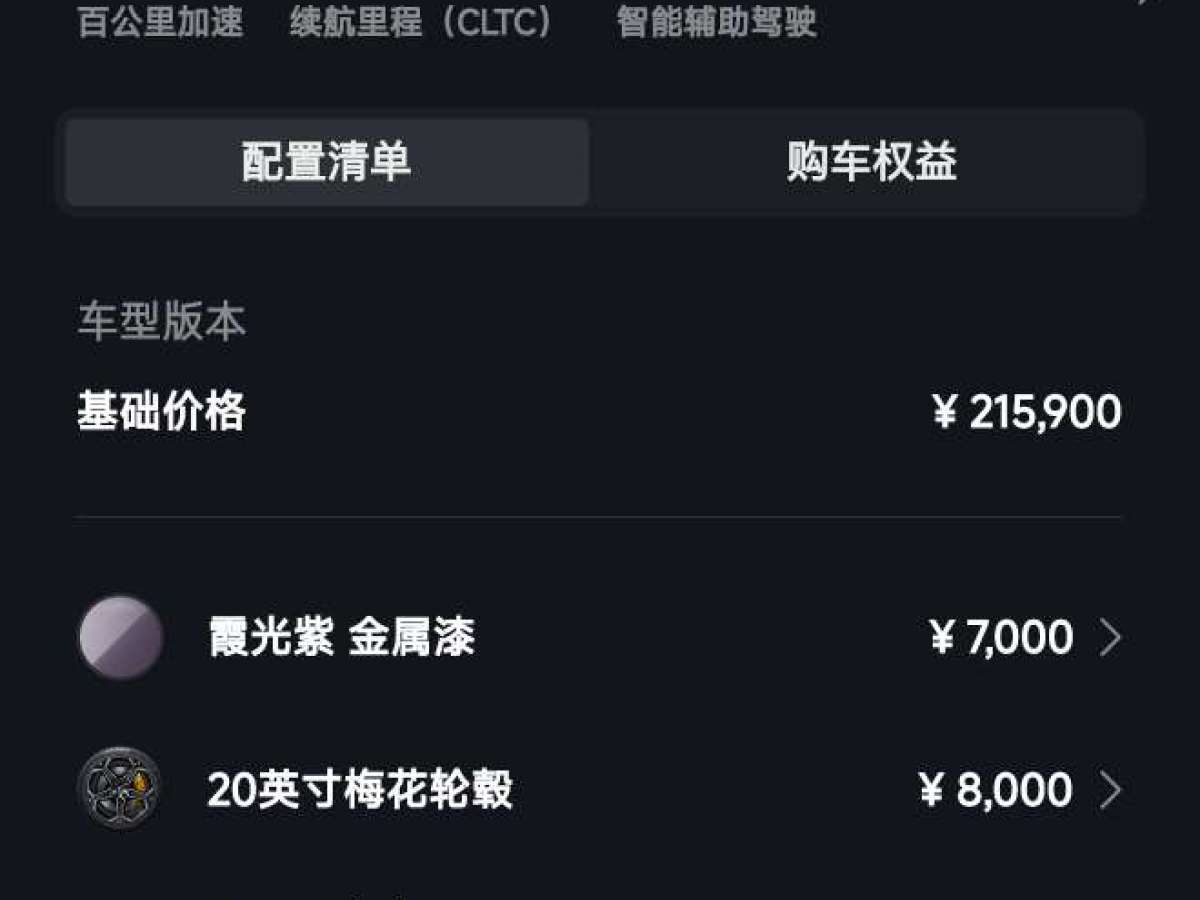Click the 7,000 metallic paint amount
1200x900 pixels.
[1019, 638]
